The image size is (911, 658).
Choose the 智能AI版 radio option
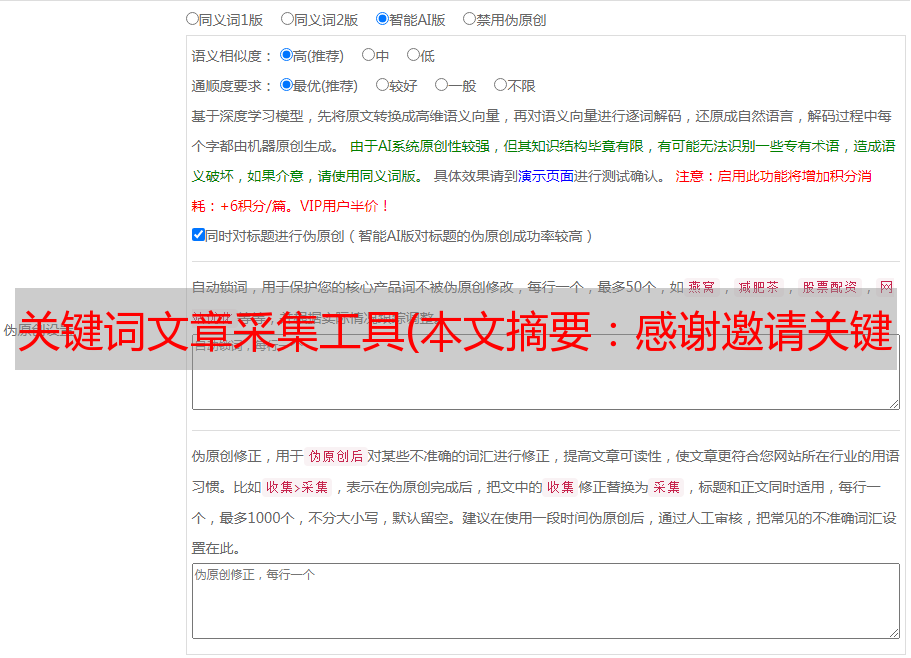tap(382, 19)
